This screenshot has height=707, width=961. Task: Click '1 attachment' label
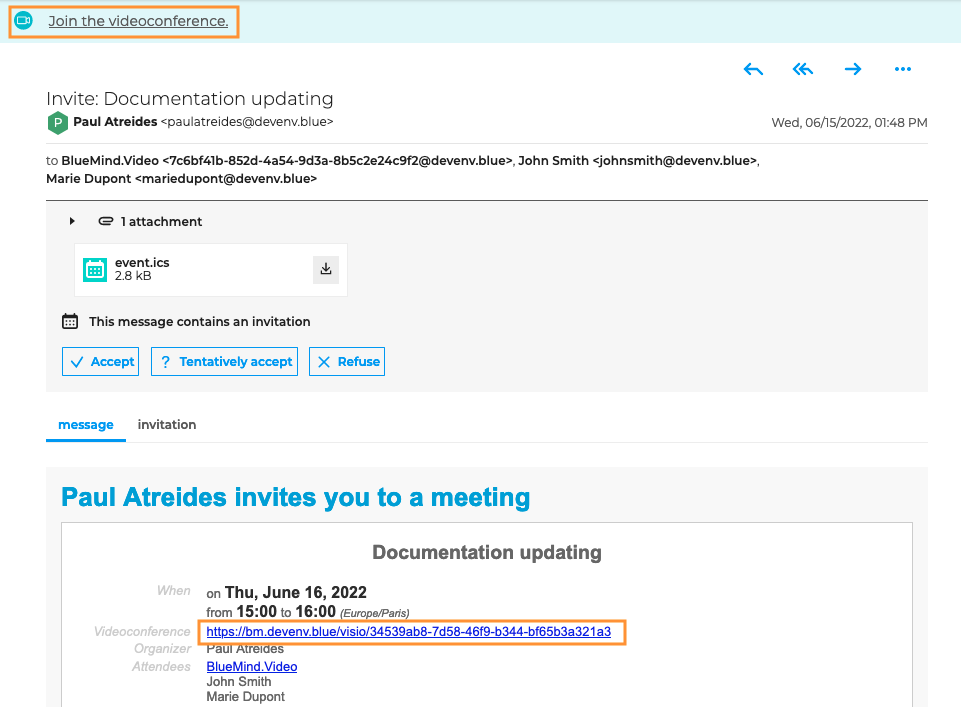[161, 222]
